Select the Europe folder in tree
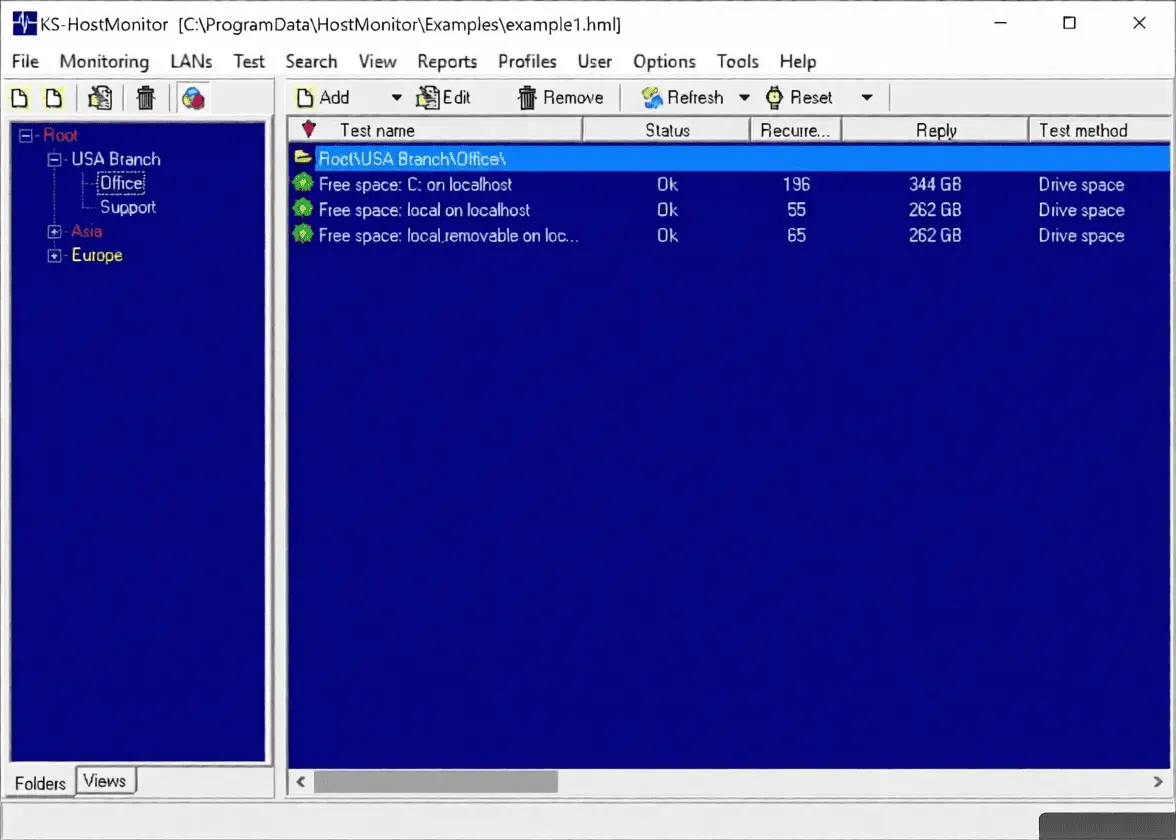The image size is (1176, 840). coord(97,255)
